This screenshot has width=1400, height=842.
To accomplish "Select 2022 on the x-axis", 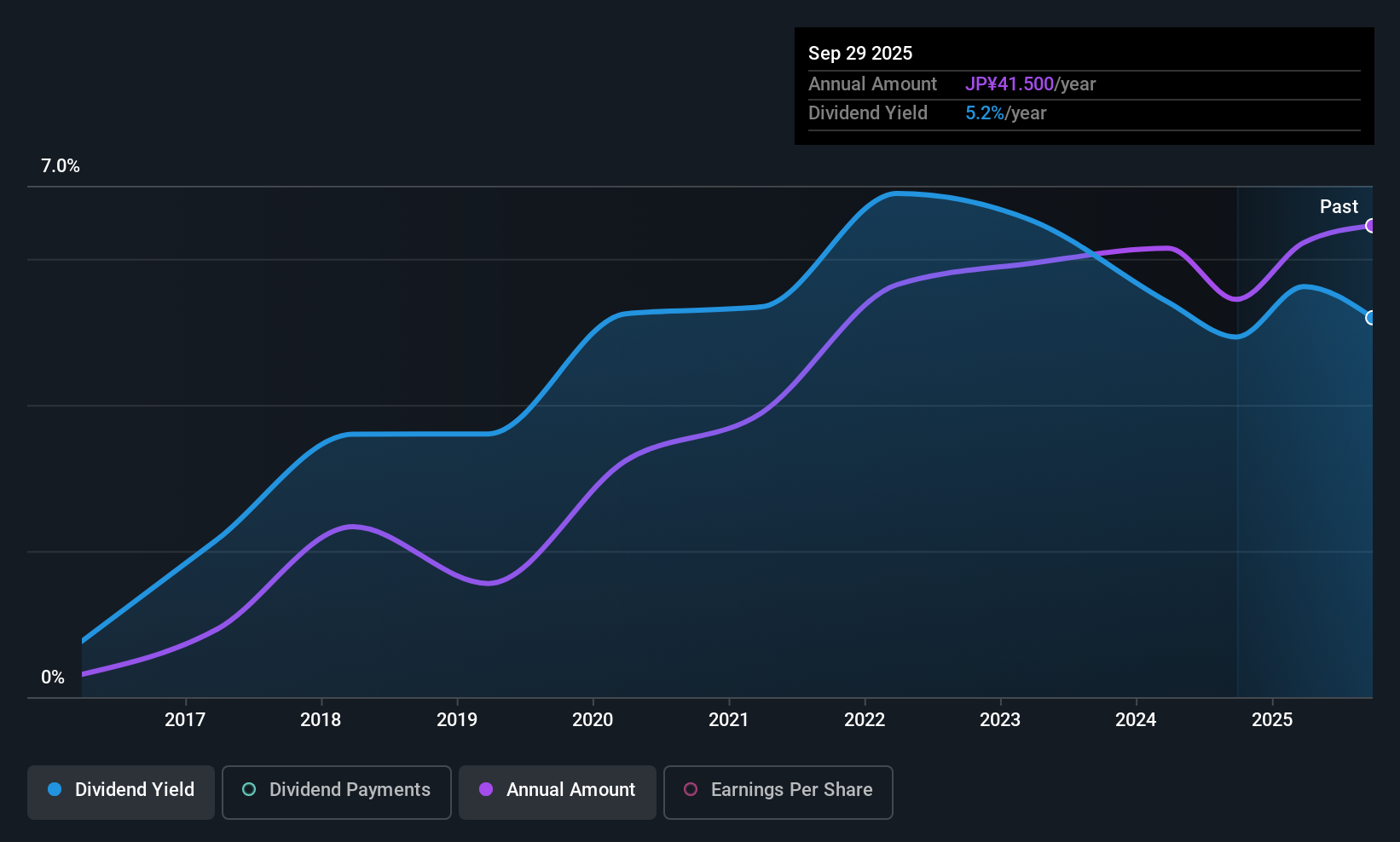I will point(865,720).
